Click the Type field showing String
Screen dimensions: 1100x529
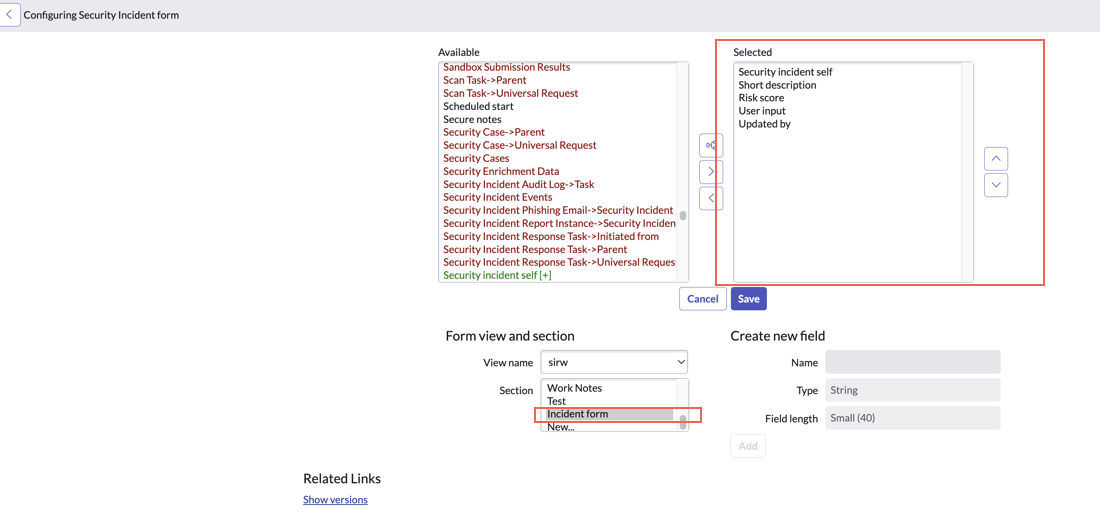tap(913, 390)
